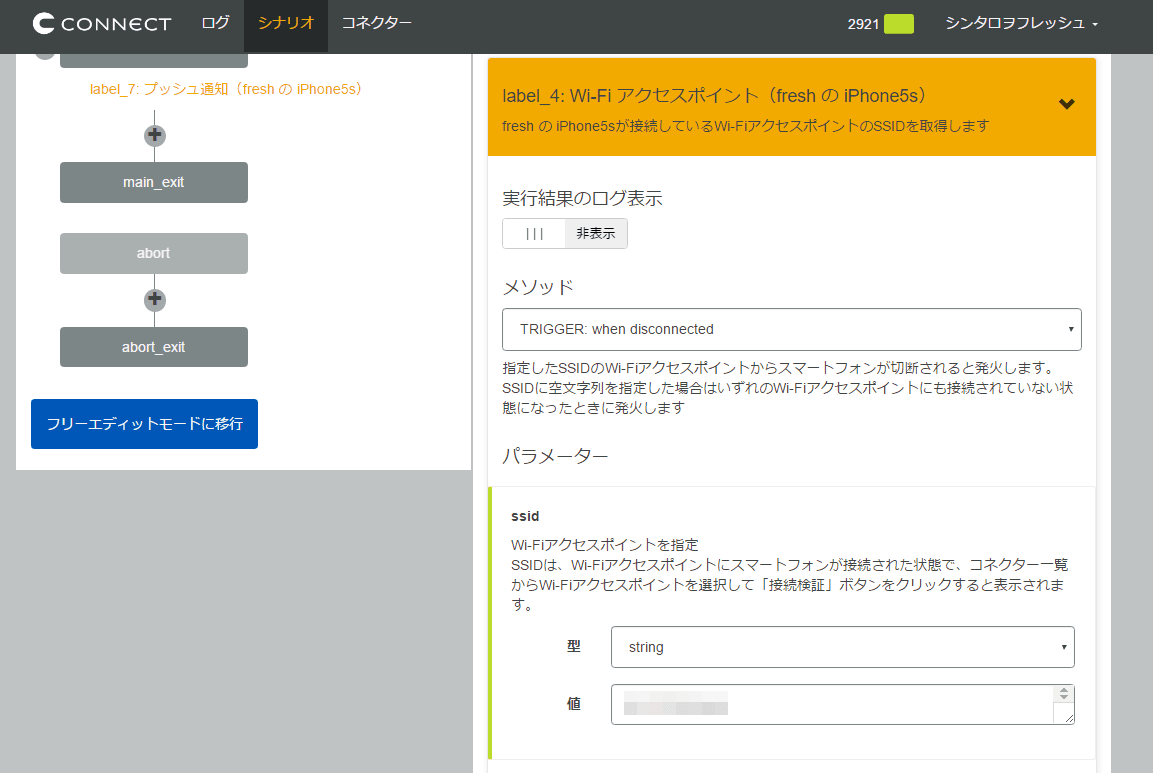The image size is (1153, 773).
Task: Click フリーエディットモードに移行 button
Action: tap(144, 424)
